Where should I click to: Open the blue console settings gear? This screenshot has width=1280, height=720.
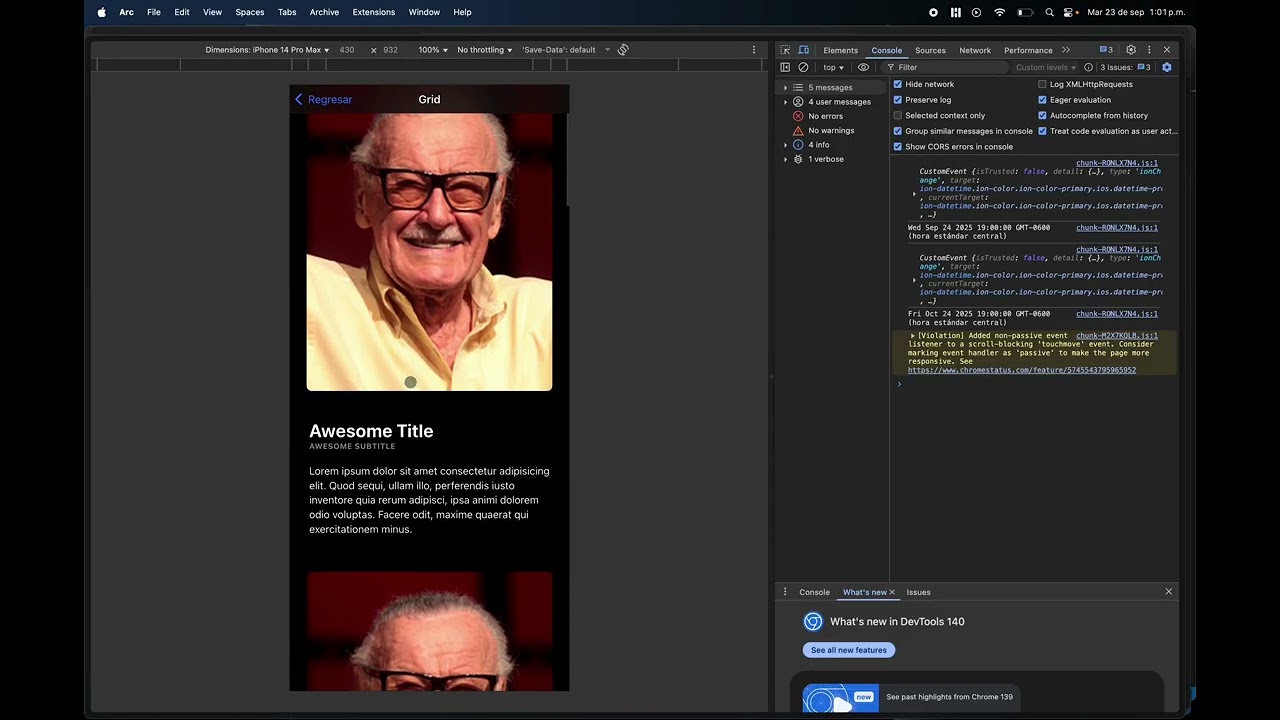click(1166, 67)
